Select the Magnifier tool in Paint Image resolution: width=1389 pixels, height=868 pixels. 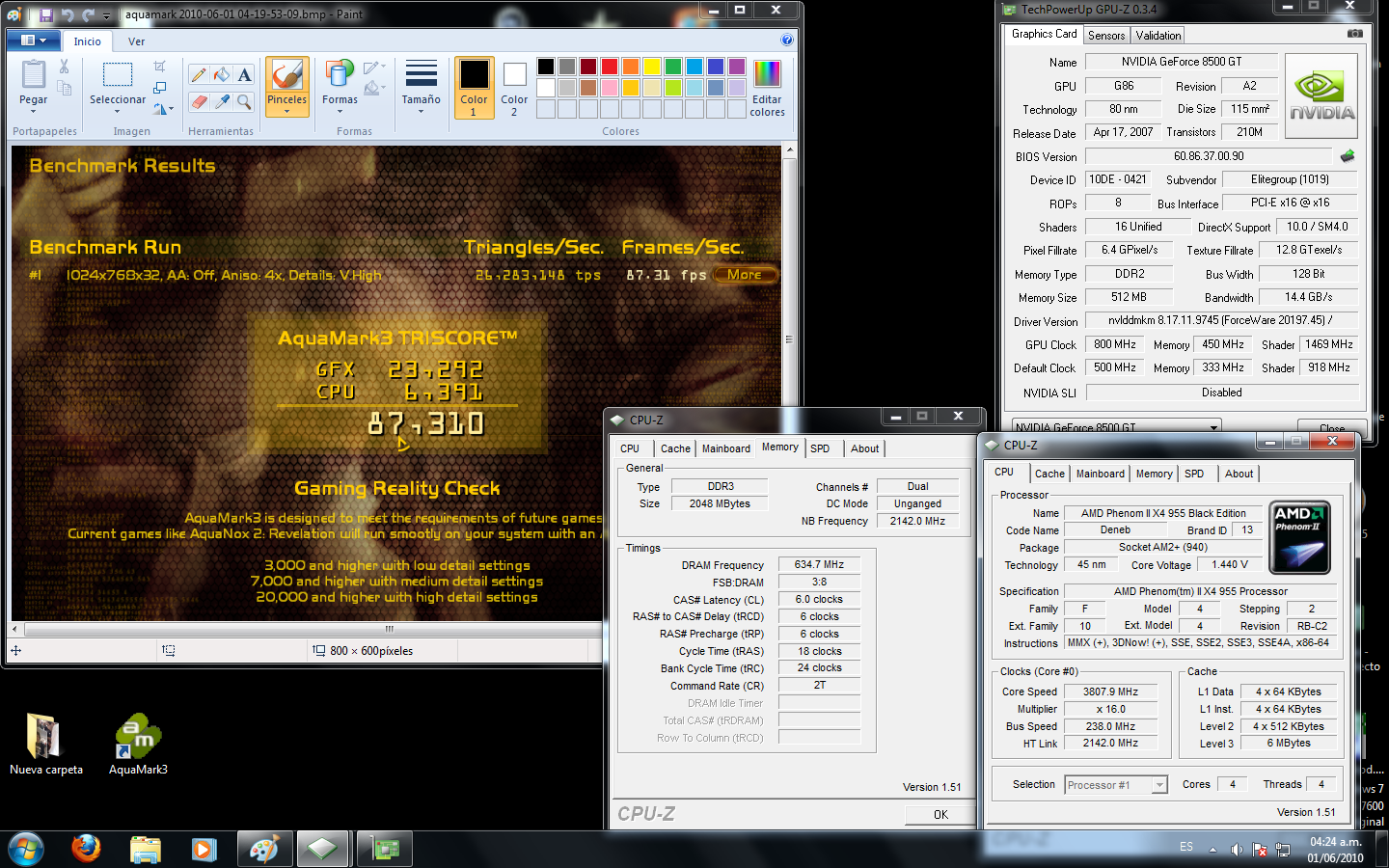click(x=245, y=100)
